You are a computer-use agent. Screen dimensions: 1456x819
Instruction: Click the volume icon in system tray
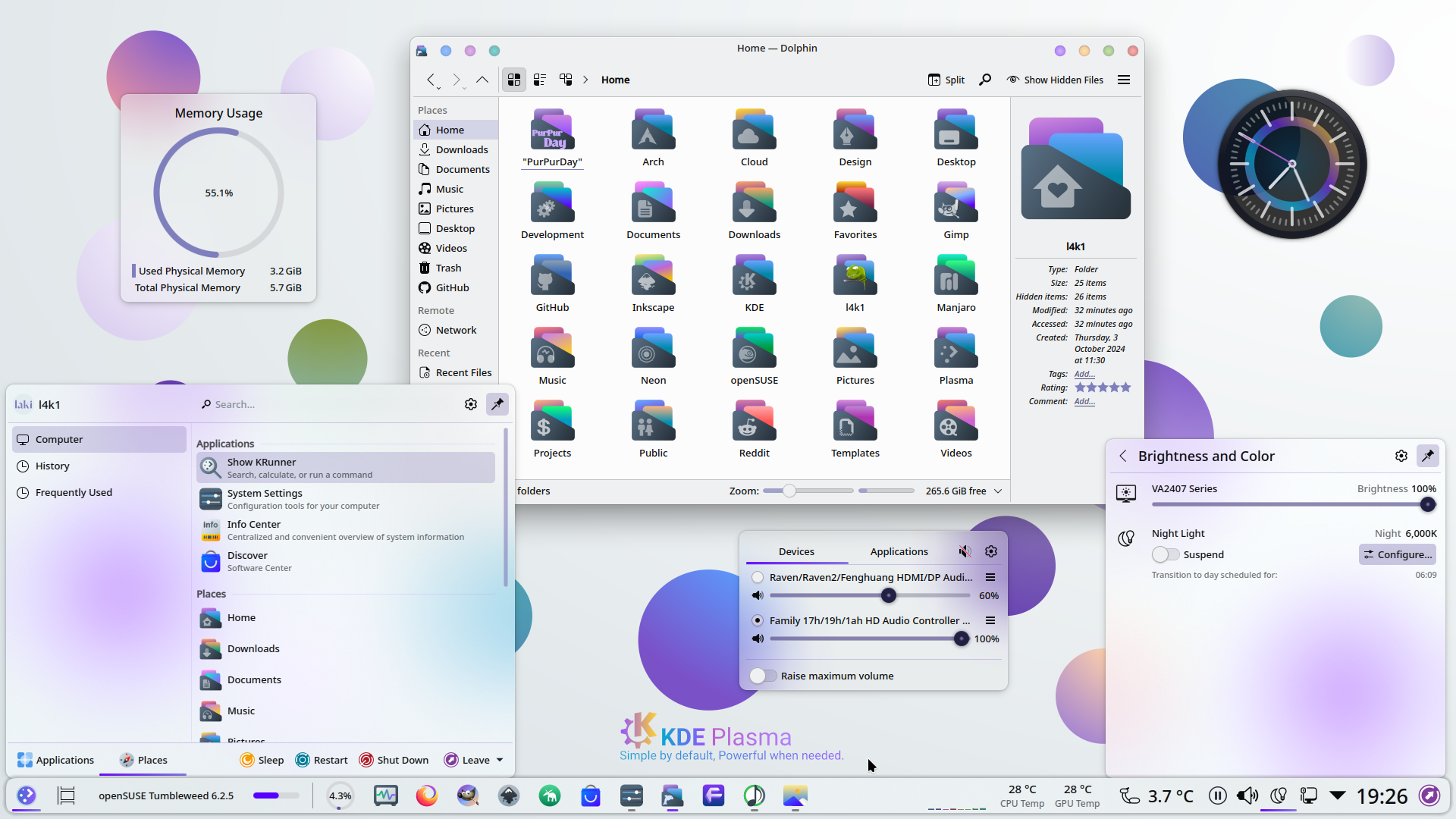click(1247, 795)
